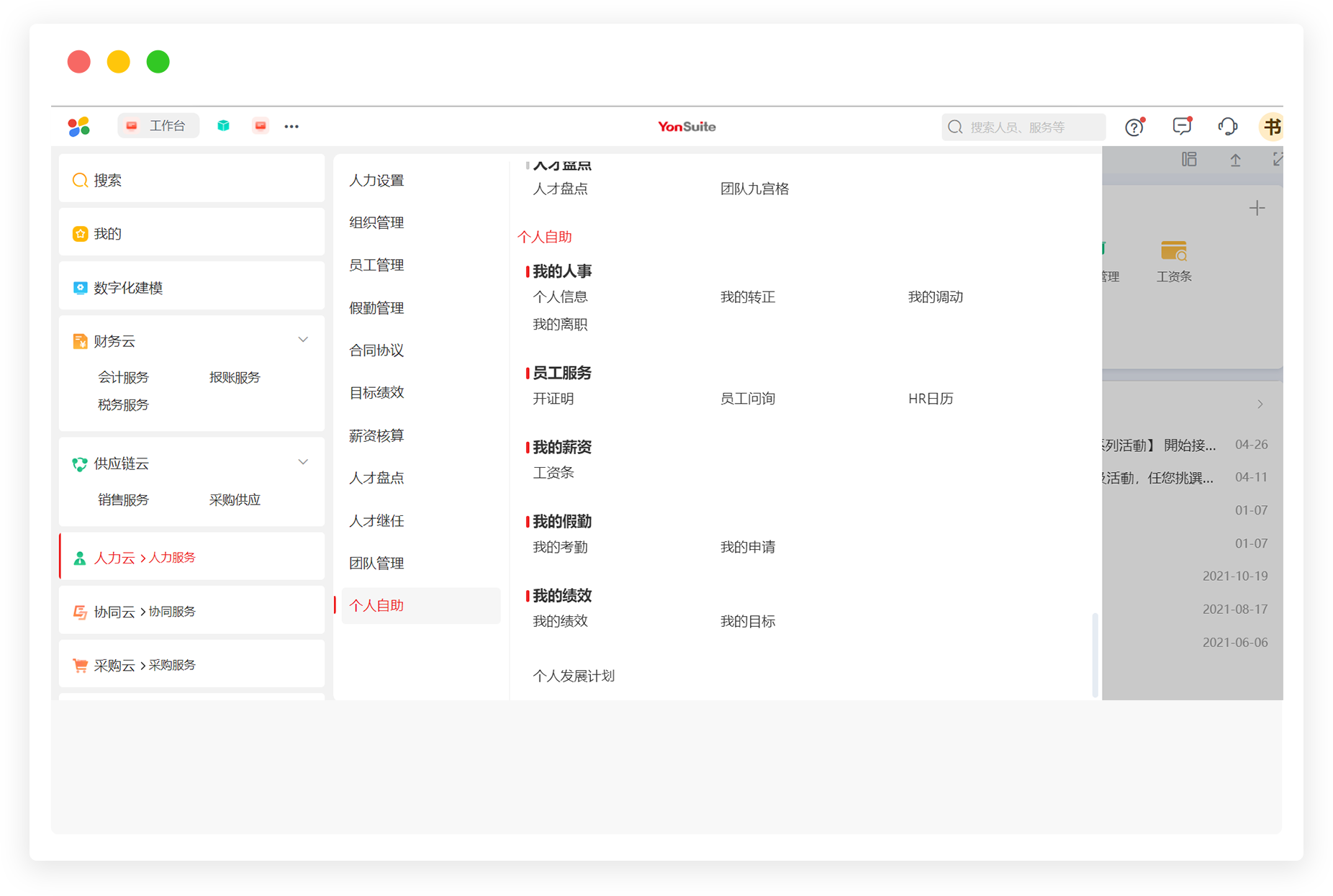Screen dimensions: 1333x896
Task: Select 人力云 > 人力服务 in the sidebar
Action: pos(191,558)
